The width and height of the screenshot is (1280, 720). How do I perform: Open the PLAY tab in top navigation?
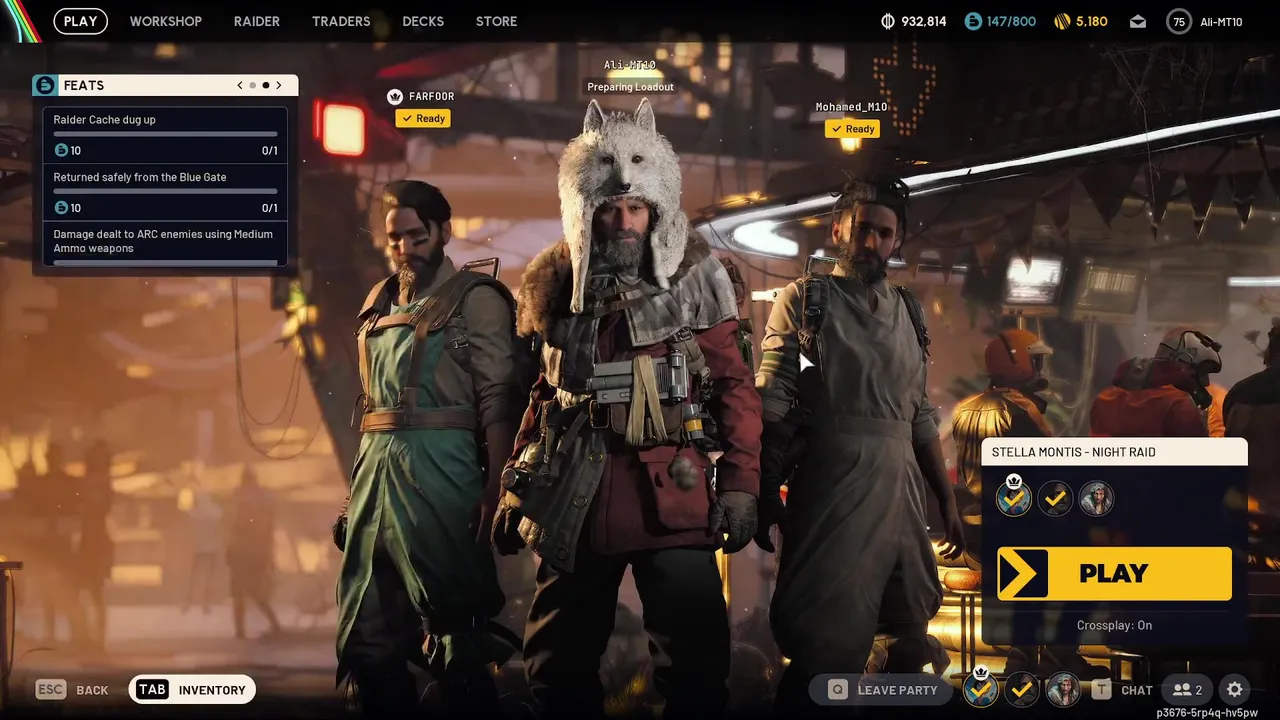tap(81, 21)
